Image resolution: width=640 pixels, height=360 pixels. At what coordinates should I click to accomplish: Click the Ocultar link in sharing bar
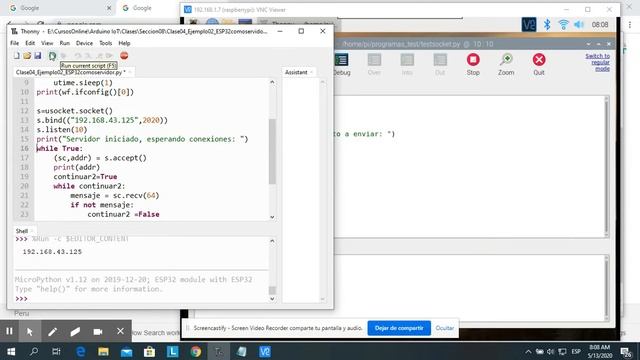(444, 328)
